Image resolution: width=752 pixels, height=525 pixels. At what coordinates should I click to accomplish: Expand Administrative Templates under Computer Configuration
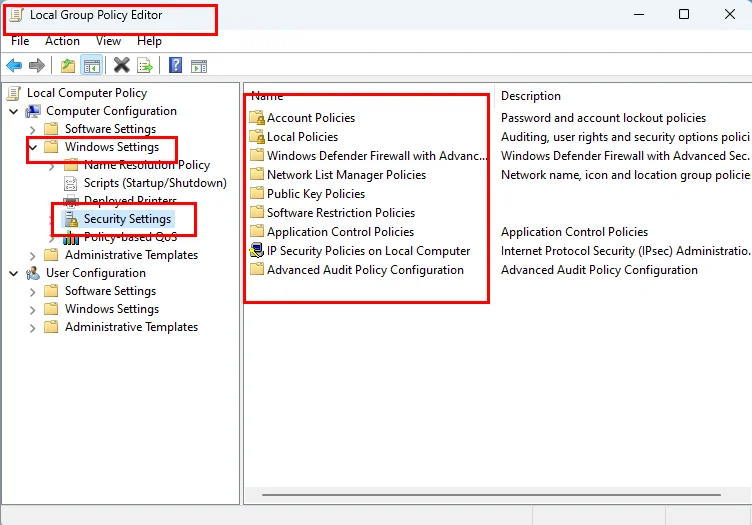point(33,256)
